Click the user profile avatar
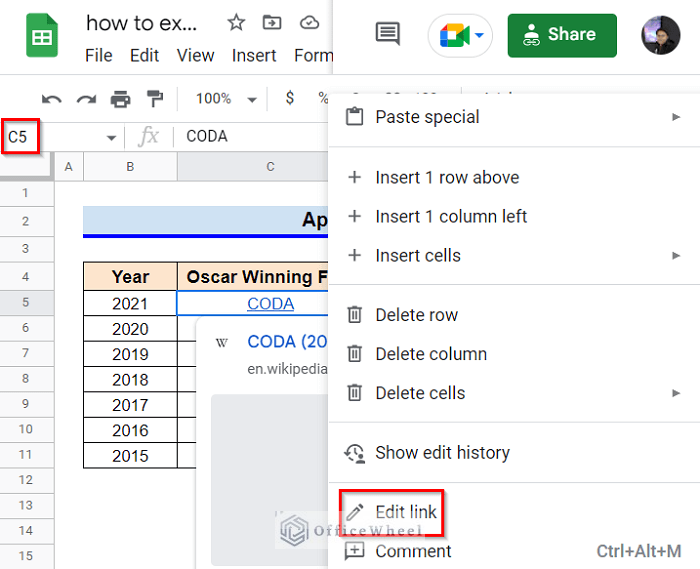This screenshot has height=569, width=700. (x=660, y=35)
